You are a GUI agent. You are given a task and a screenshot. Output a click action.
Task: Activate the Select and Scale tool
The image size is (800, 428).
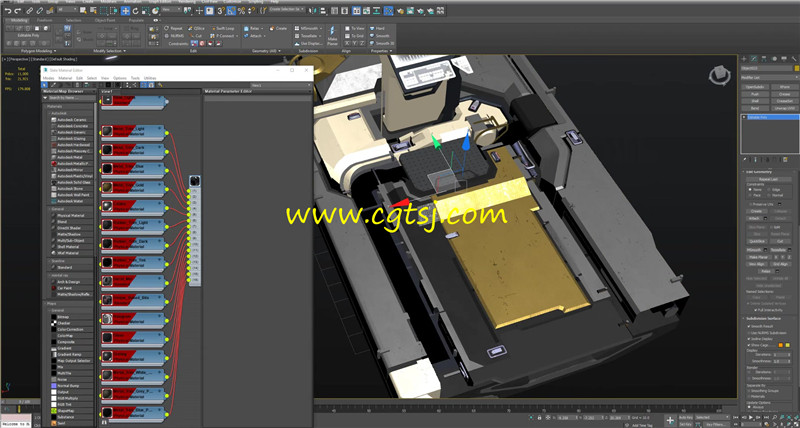click(145, 10)
